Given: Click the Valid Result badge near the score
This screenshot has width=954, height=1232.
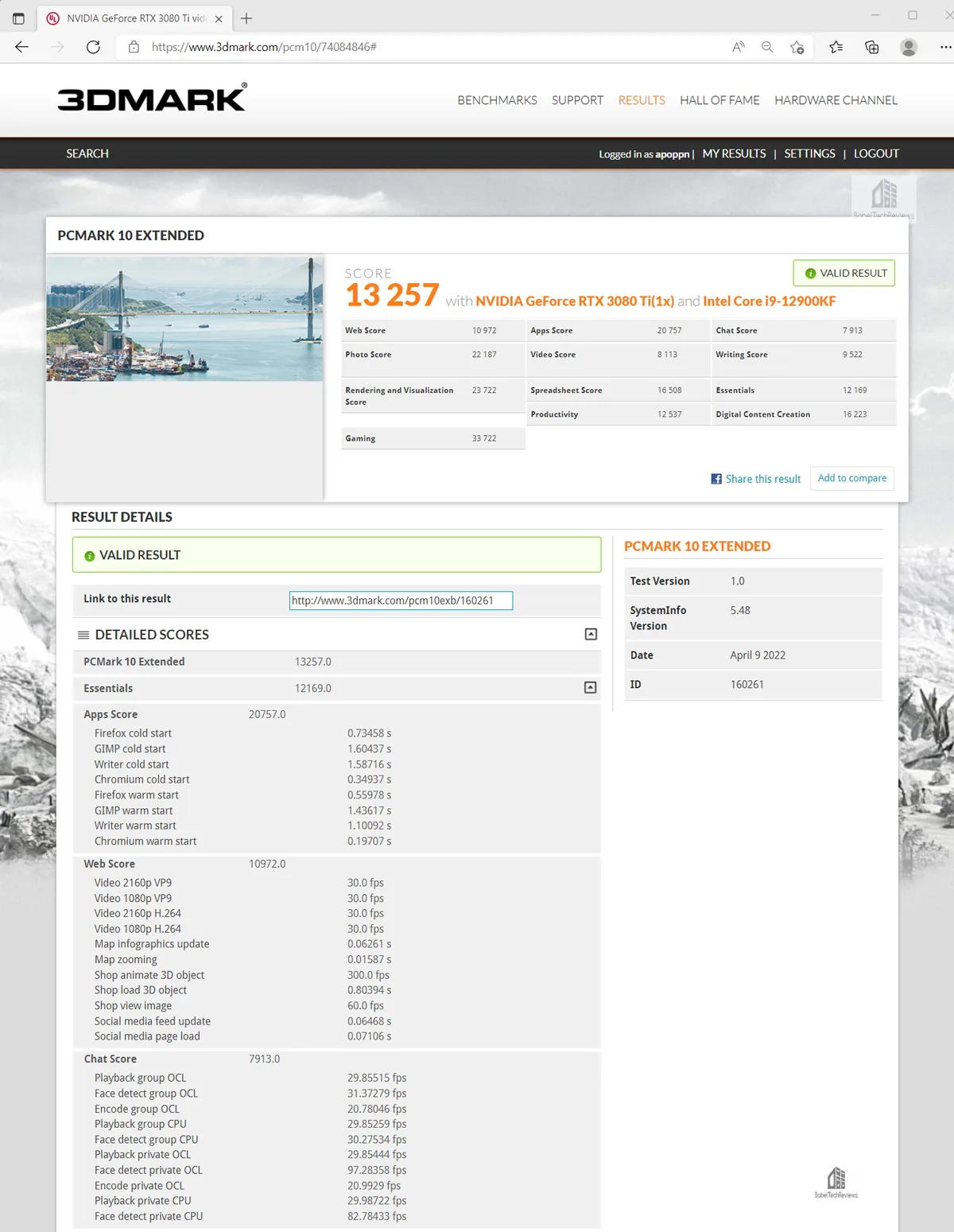Looking at the screenshot, I should [x=844, y=273].
